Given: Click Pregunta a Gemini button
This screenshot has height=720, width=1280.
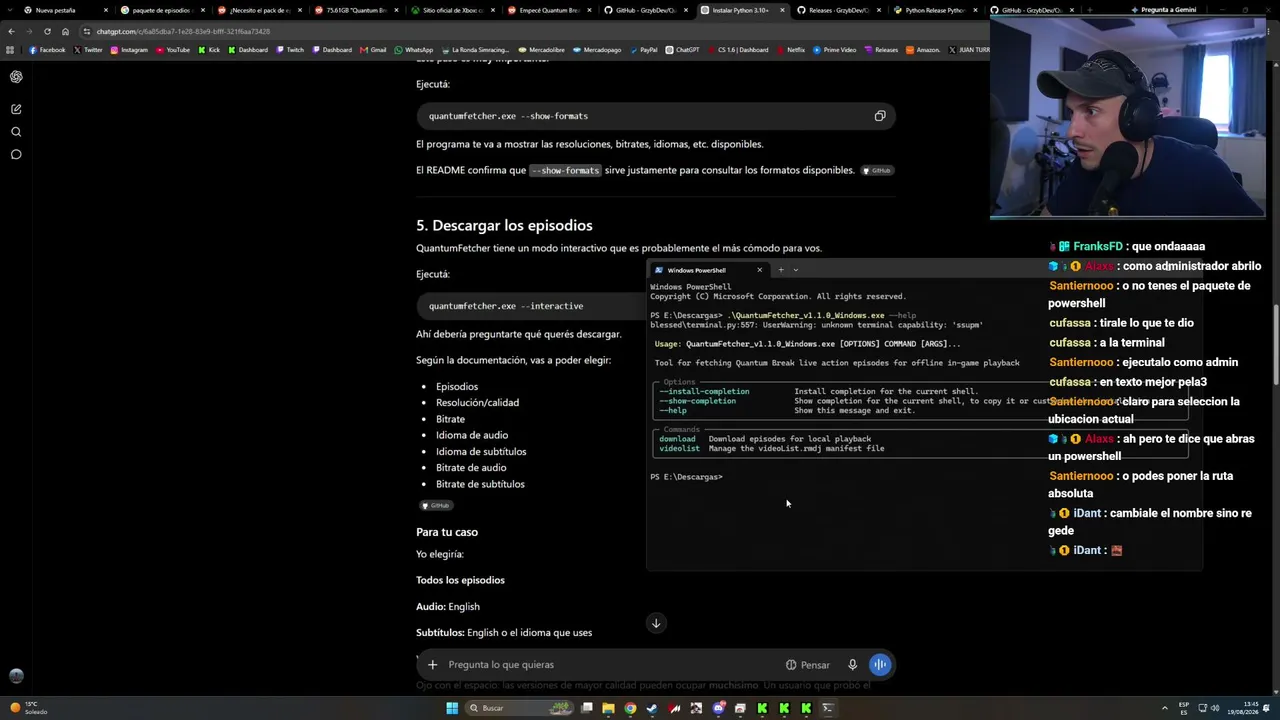Looking at the screenshot, I should tap(1163, 10).
